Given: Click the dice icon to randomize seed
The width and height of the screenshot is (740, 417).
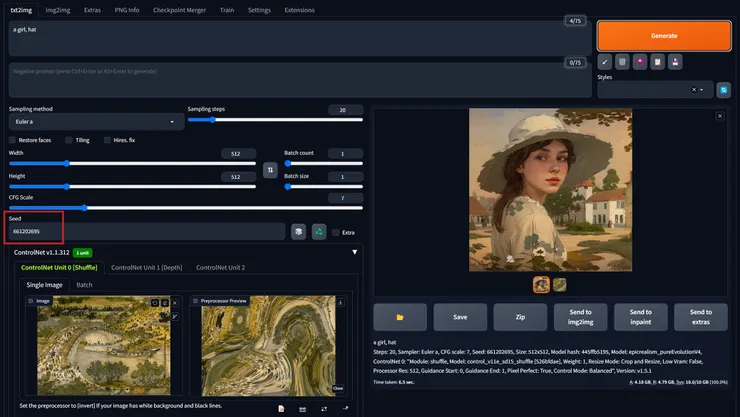Looking at the screenshot, I should (298, 232).
